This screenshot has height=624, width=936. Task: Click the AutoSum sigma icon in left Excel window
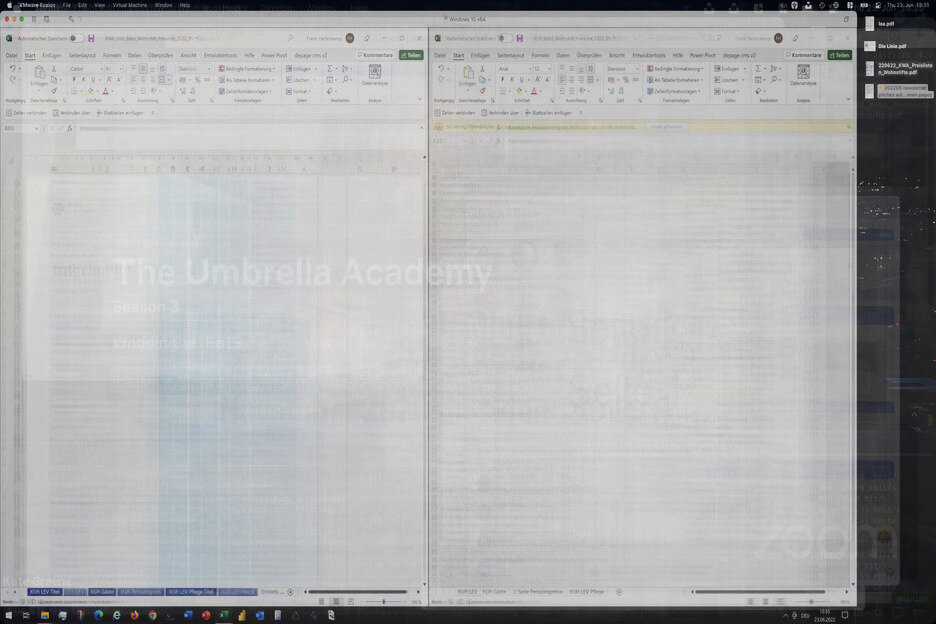click(330, 69)
